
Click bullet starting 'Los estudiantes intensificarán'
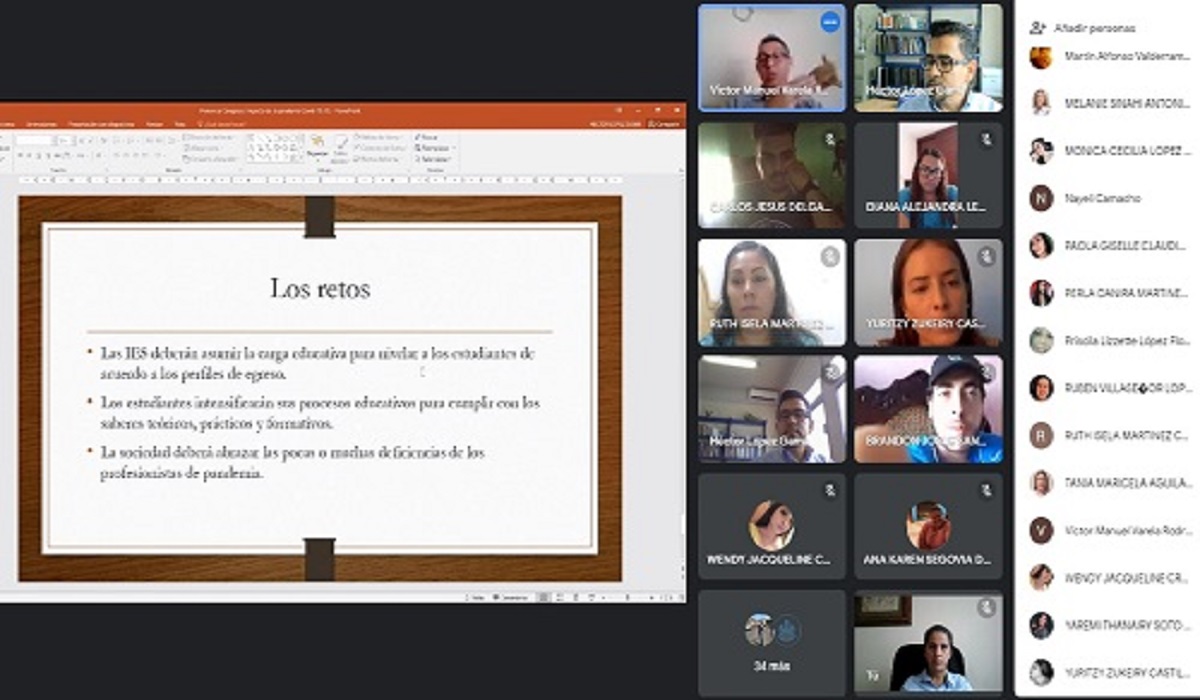tap(319, 412)
